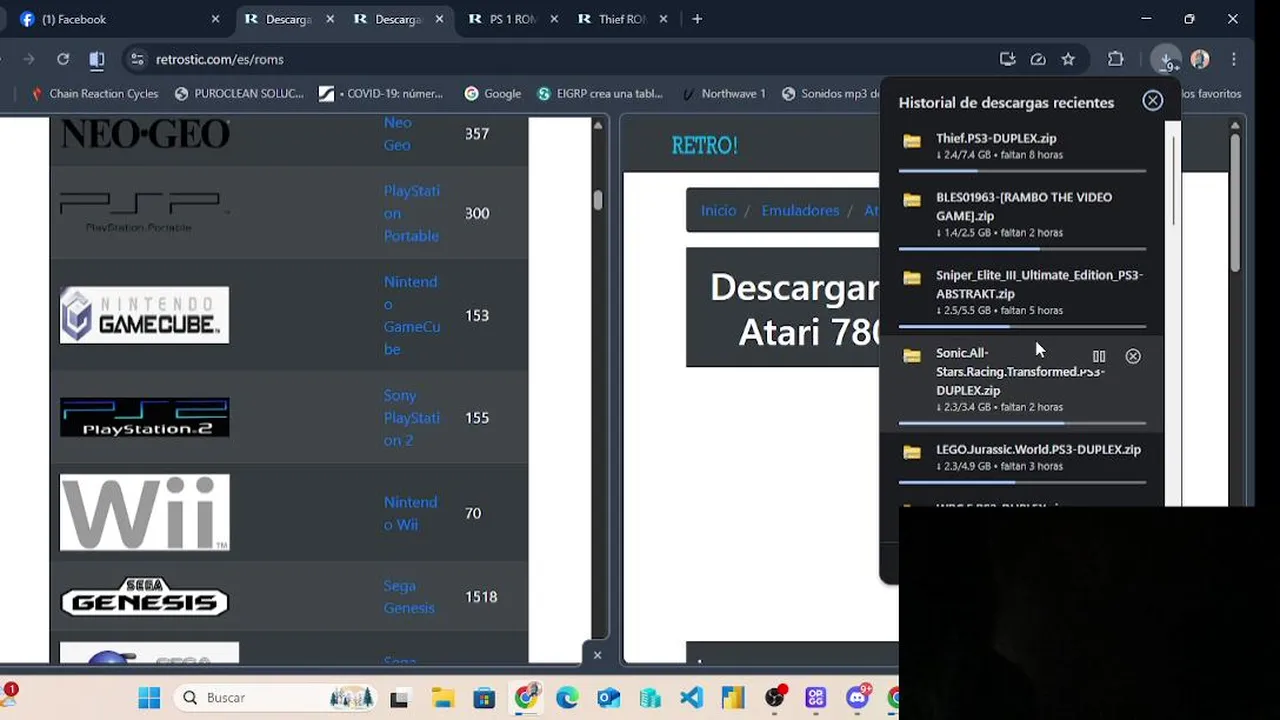Open the performance speedometer icon
The image size is (1280, 720).
point(1038,59)
